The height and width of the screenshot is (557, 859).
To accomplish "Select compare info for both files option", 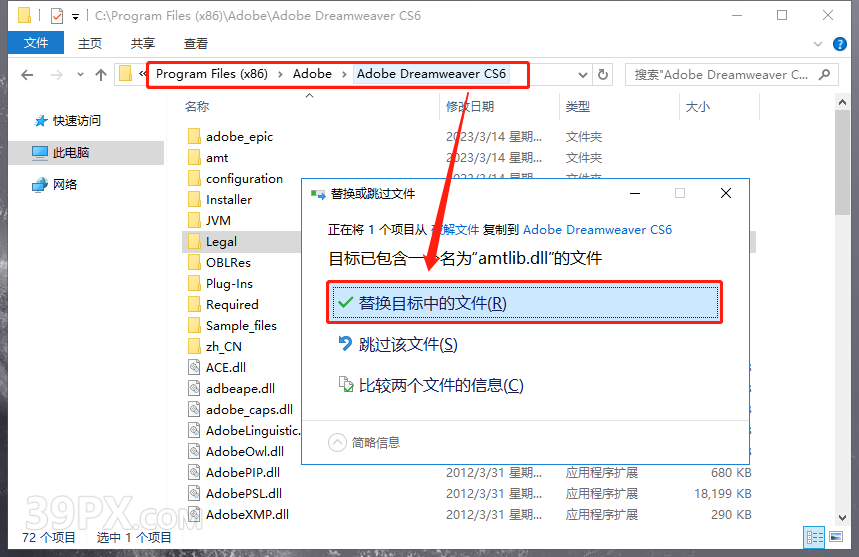I will pyautogui.click(x=431, y=386).
